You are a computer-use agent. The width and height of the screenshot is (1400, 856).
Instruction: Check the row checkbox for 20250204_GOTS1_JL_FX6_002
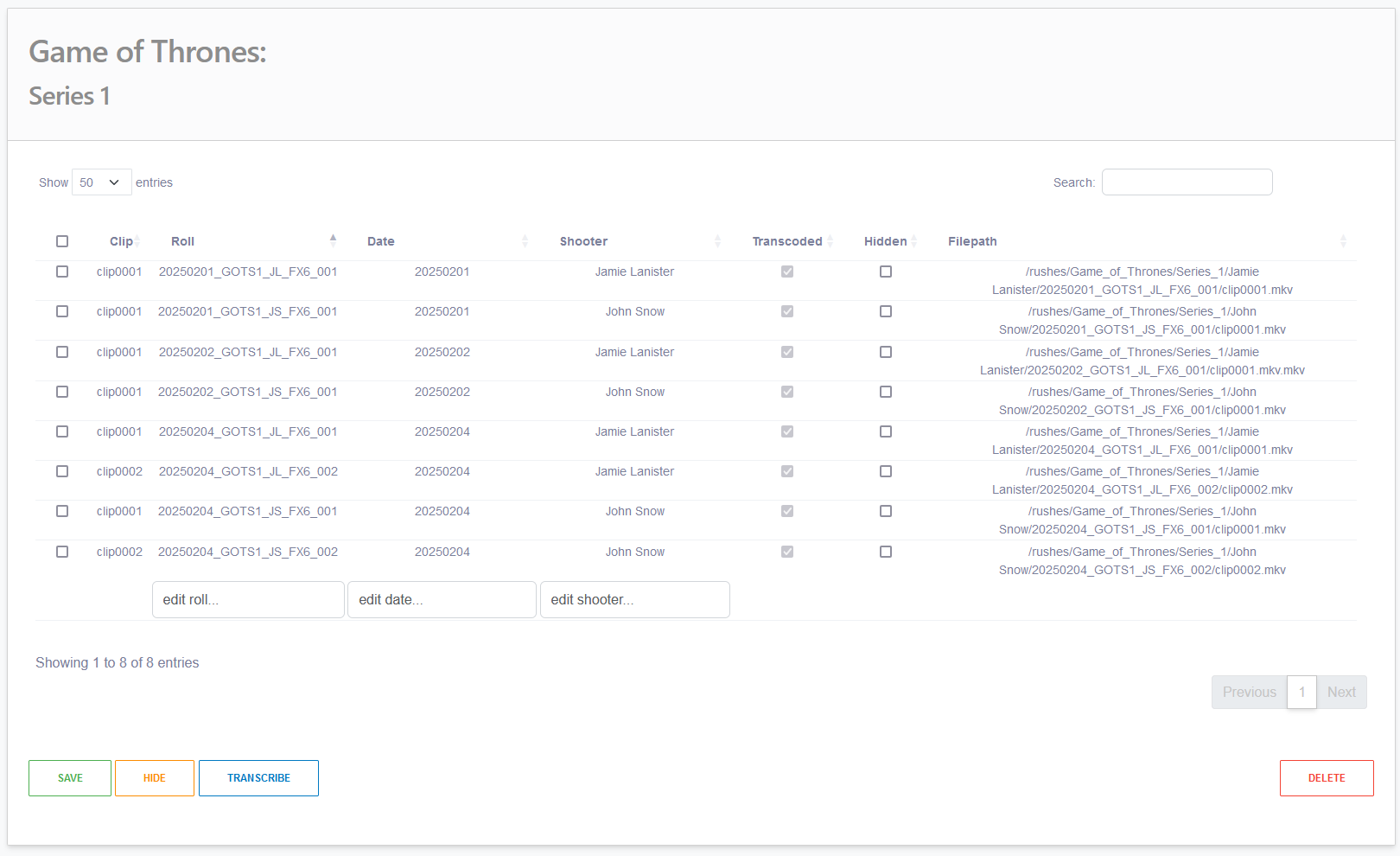pyautogui.click(x=62, y=471)
